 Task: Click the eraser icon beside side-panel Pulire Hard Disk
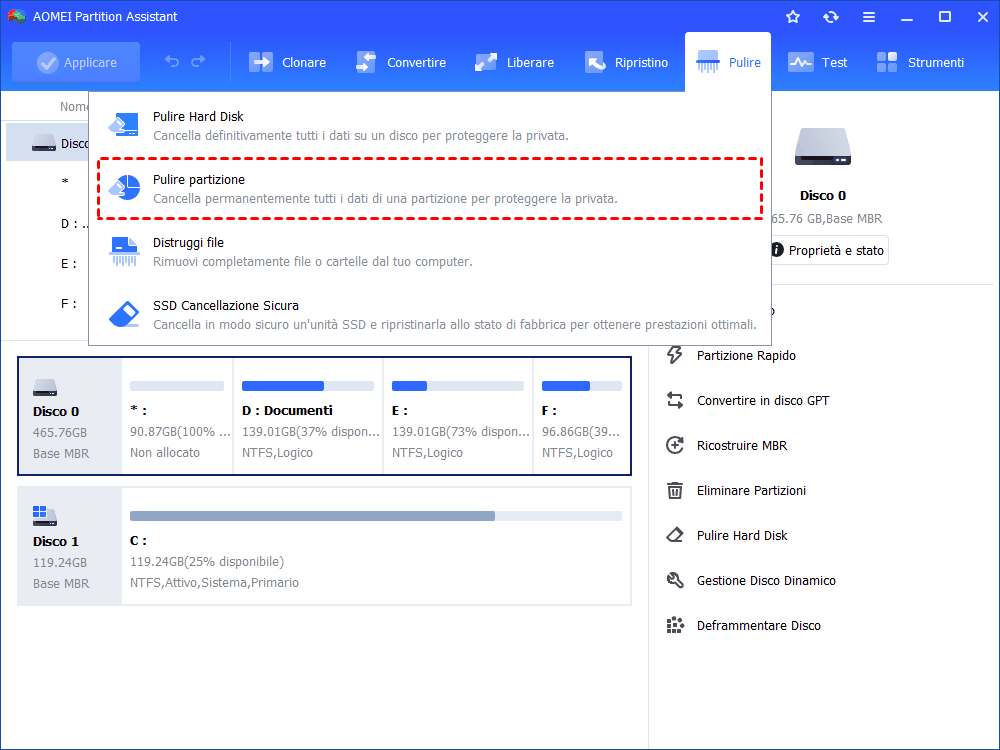[x=675, y=535]
